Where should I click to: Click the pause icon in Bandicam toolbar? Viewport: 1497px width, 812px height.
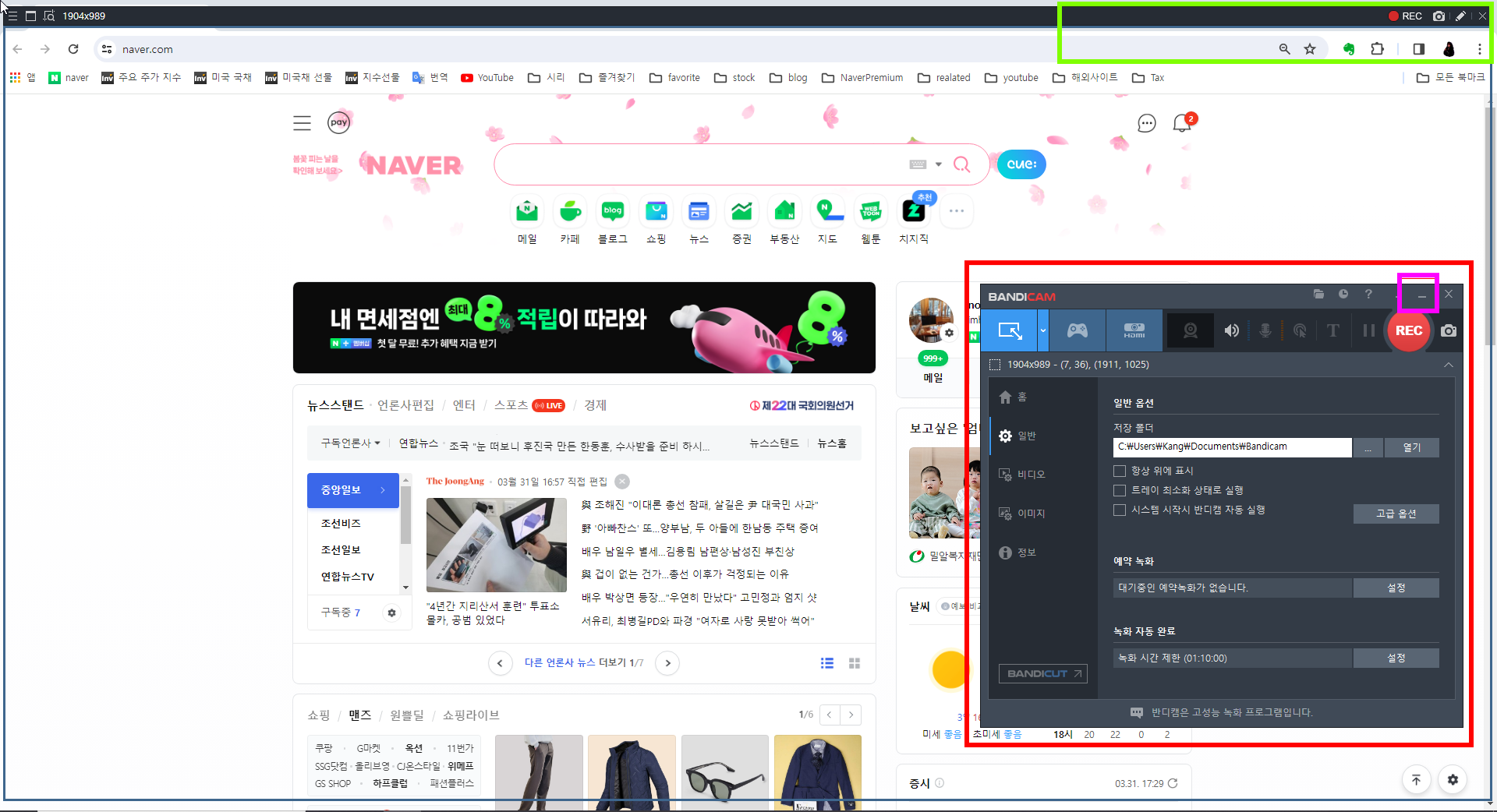(1368, 330)
